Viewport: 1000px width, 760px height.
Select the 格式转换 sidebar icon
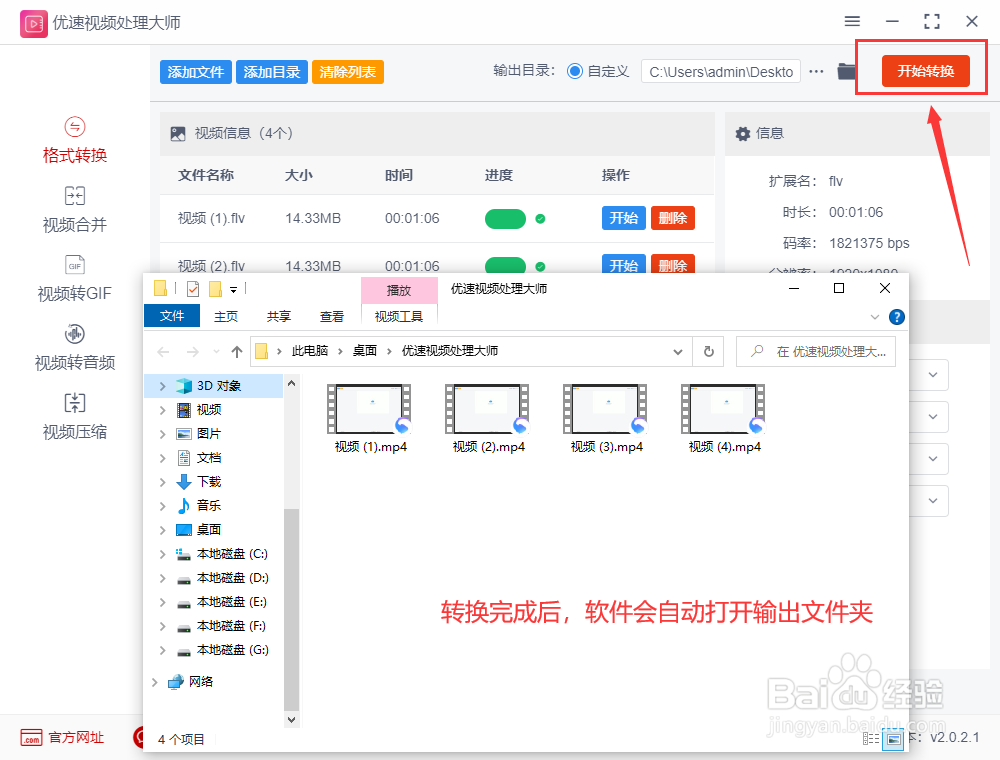tap(75, 127)
